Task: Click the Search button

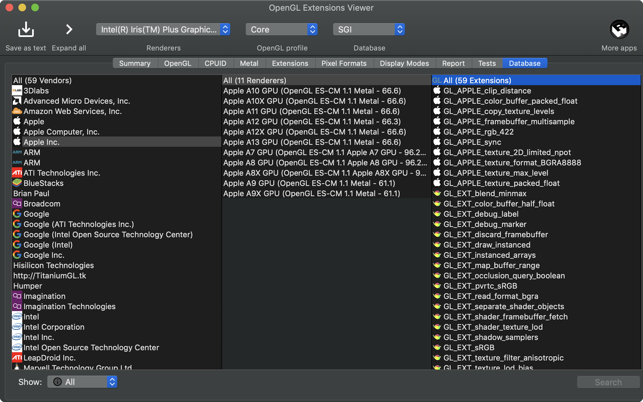Action: pyautogui.click(x=608, y=382)
